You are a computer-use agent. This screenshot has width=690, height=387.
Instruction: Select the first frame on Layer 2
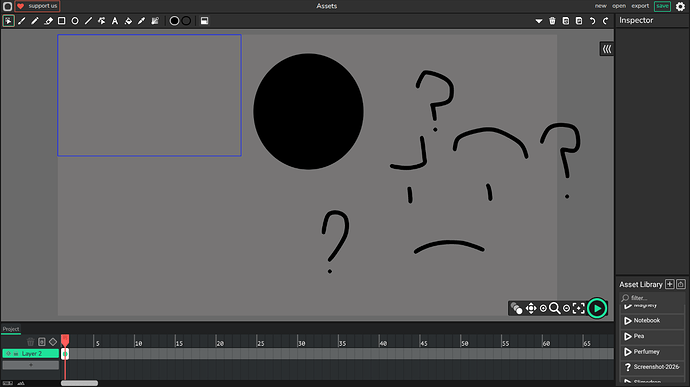65,354
